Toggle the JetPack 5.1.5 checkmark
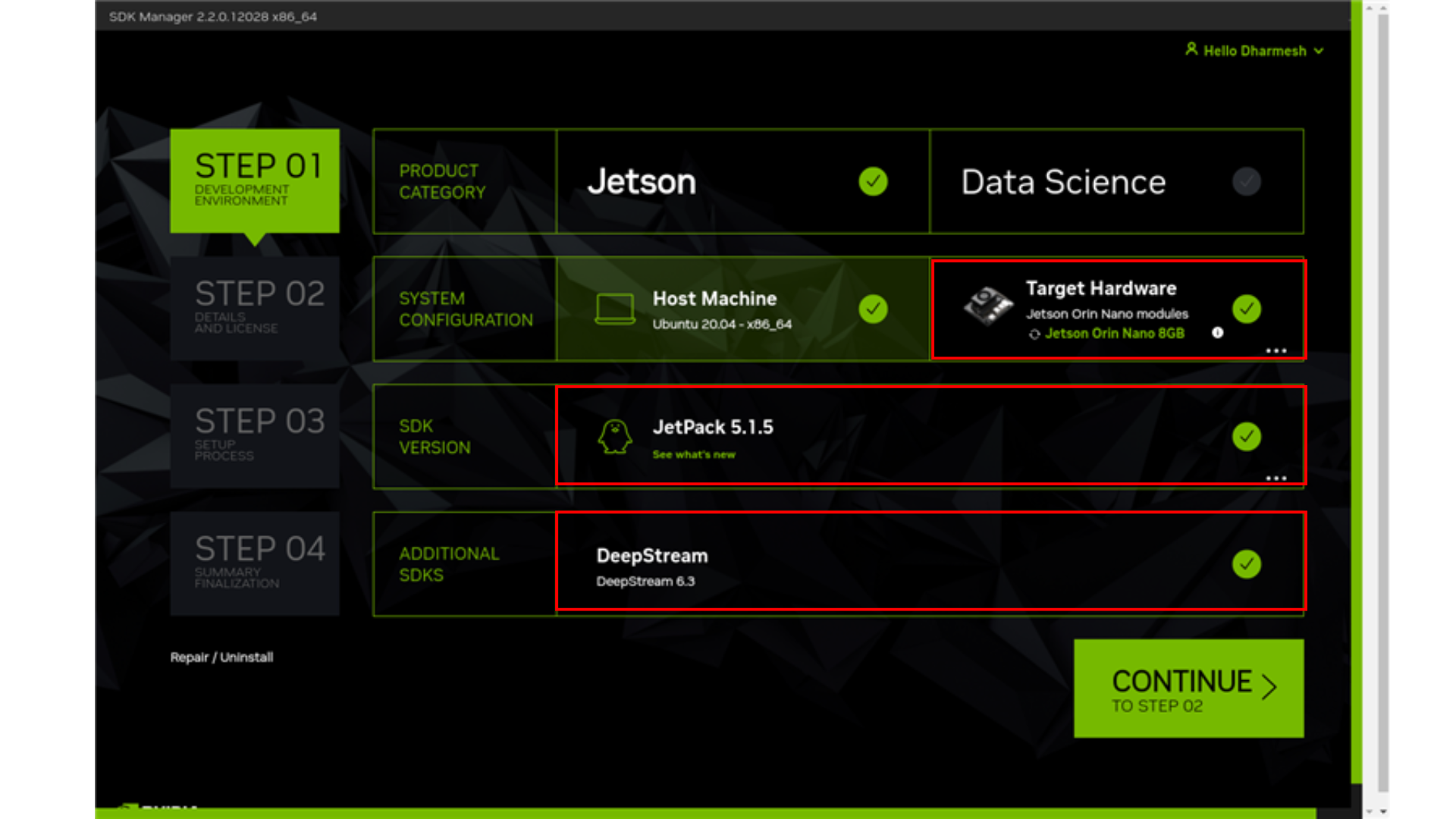The width and height of the screenshot is (1456, 819). click(x=1246, y=437)
